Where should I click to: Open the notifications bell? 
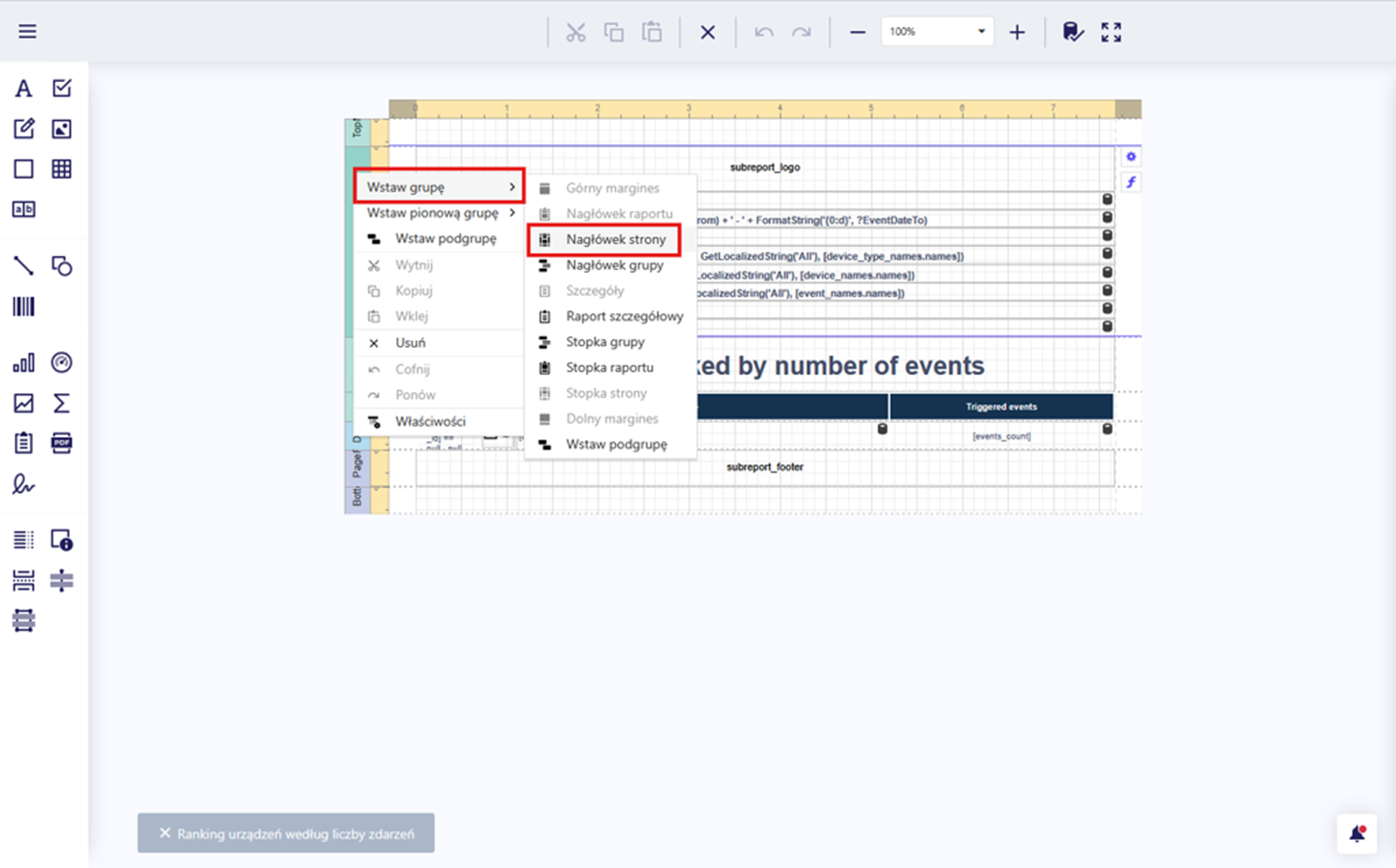click(x=1357, y=834)
